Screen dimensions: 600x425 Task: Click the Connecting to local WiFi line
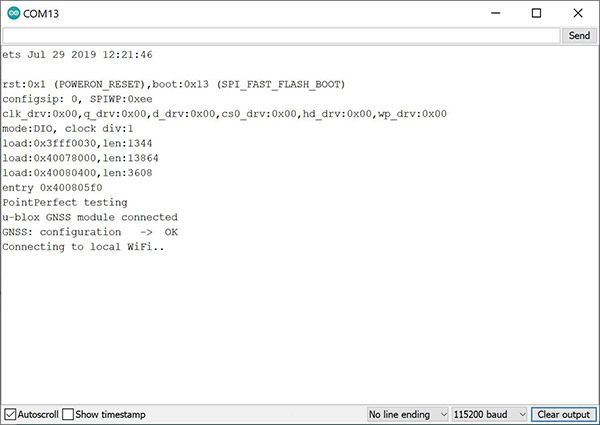[x=83, y=247]
